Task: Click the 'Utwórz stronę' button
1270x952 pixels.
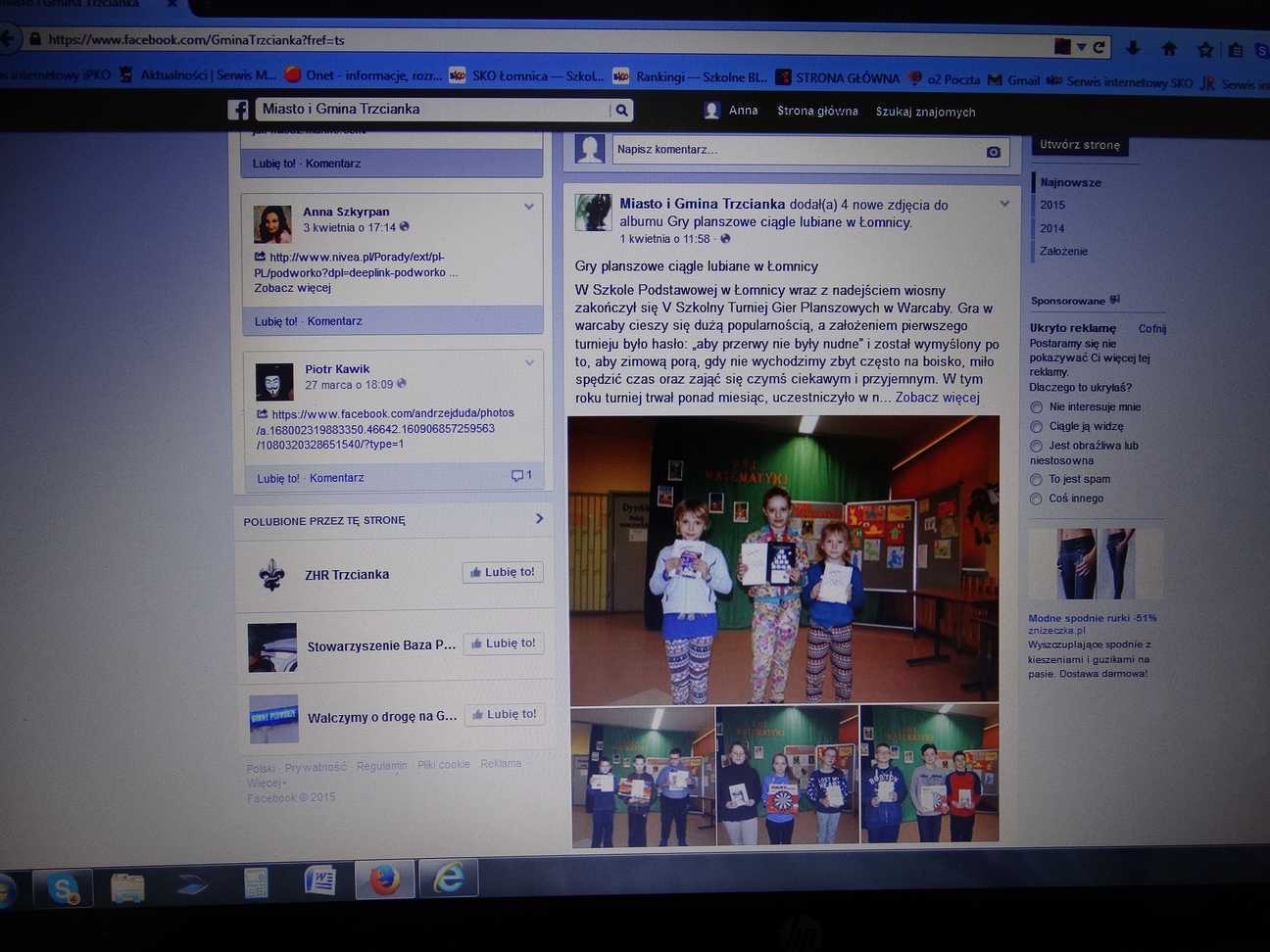Action: click(1080, 145)
